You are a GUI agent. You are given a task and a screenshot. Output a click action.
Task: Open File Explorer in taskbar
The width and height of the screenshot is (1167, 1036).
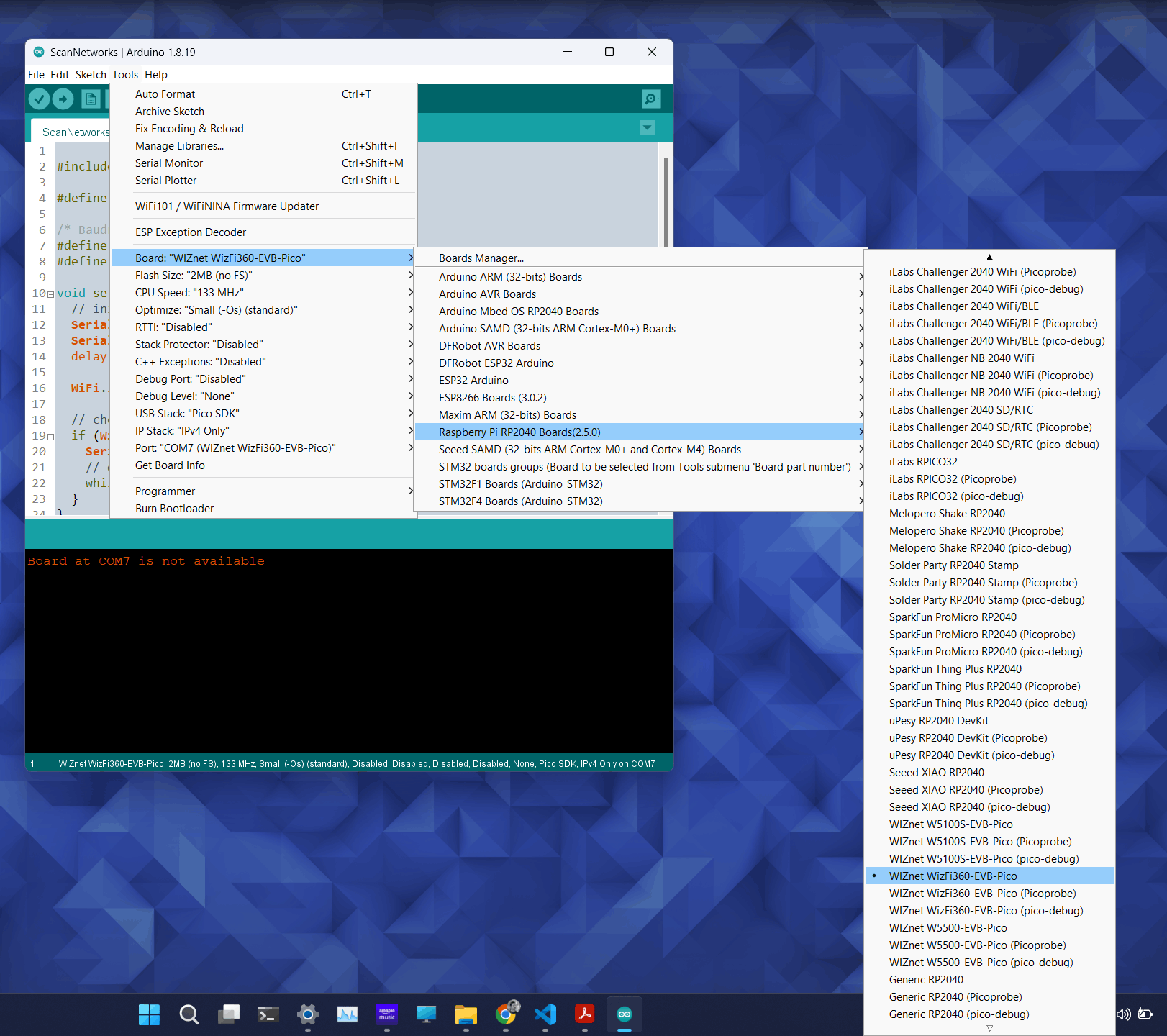click(x=466, y=1014)
